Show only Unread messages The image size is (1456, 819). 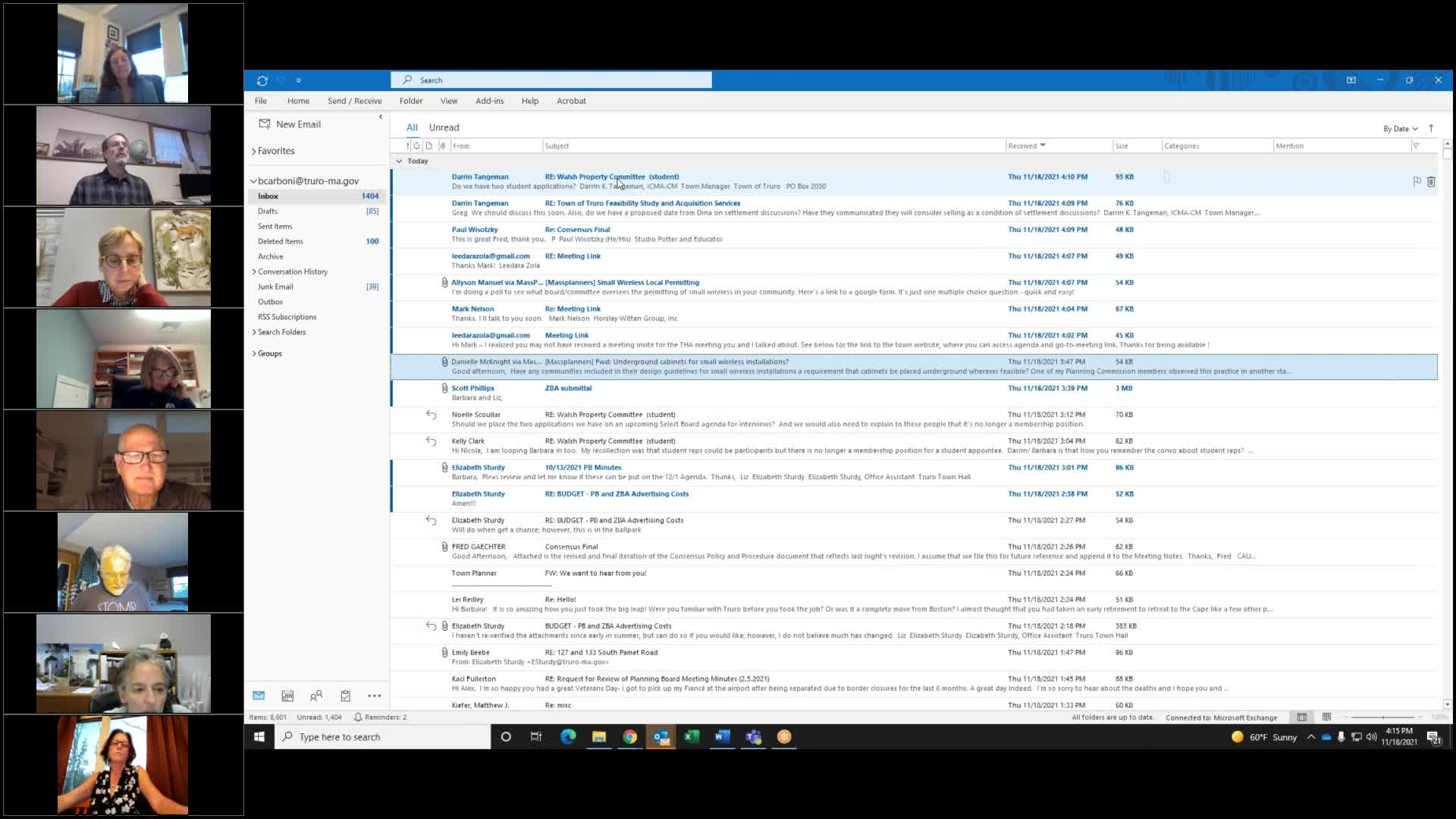click(444, 127)
